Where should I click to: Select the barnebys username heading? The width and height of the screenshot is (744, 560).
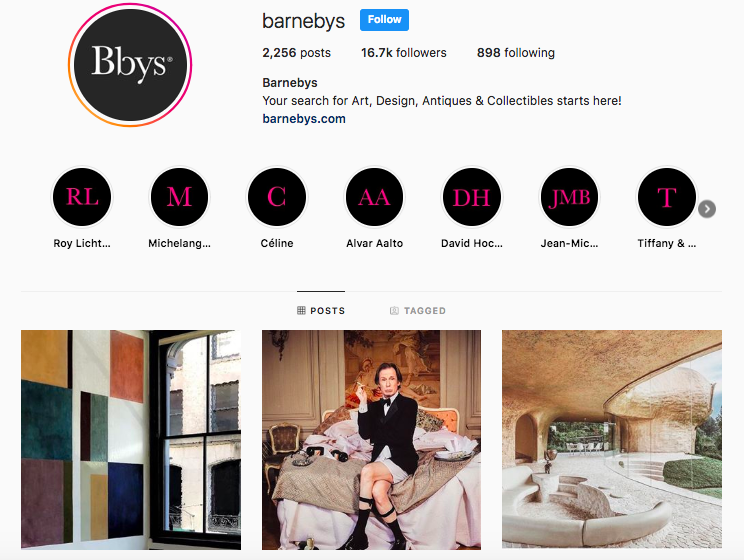point(304,21)
